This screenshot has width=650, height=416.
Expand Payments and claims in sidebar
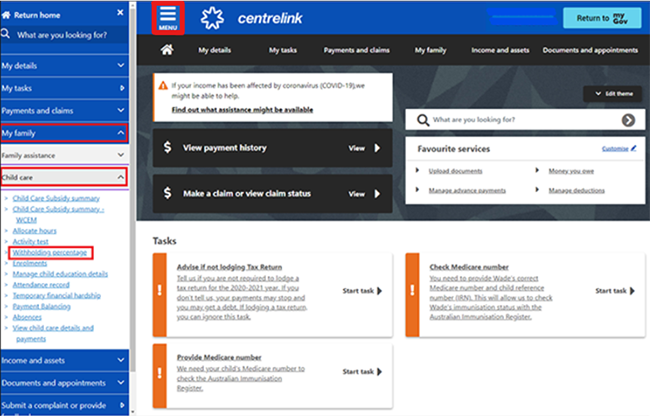[x=122, y=110]
